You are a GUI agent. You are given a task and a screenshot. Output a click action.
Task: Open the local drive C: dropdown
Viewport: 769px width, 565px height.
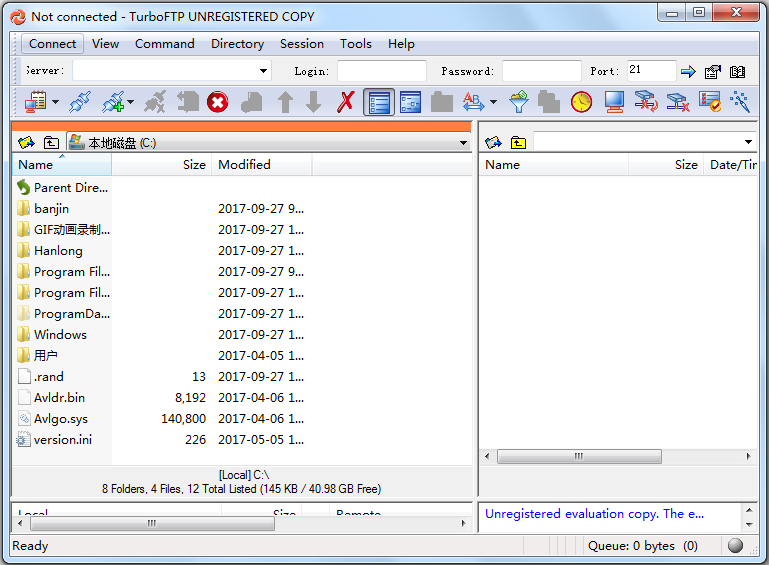coord(462,143)
